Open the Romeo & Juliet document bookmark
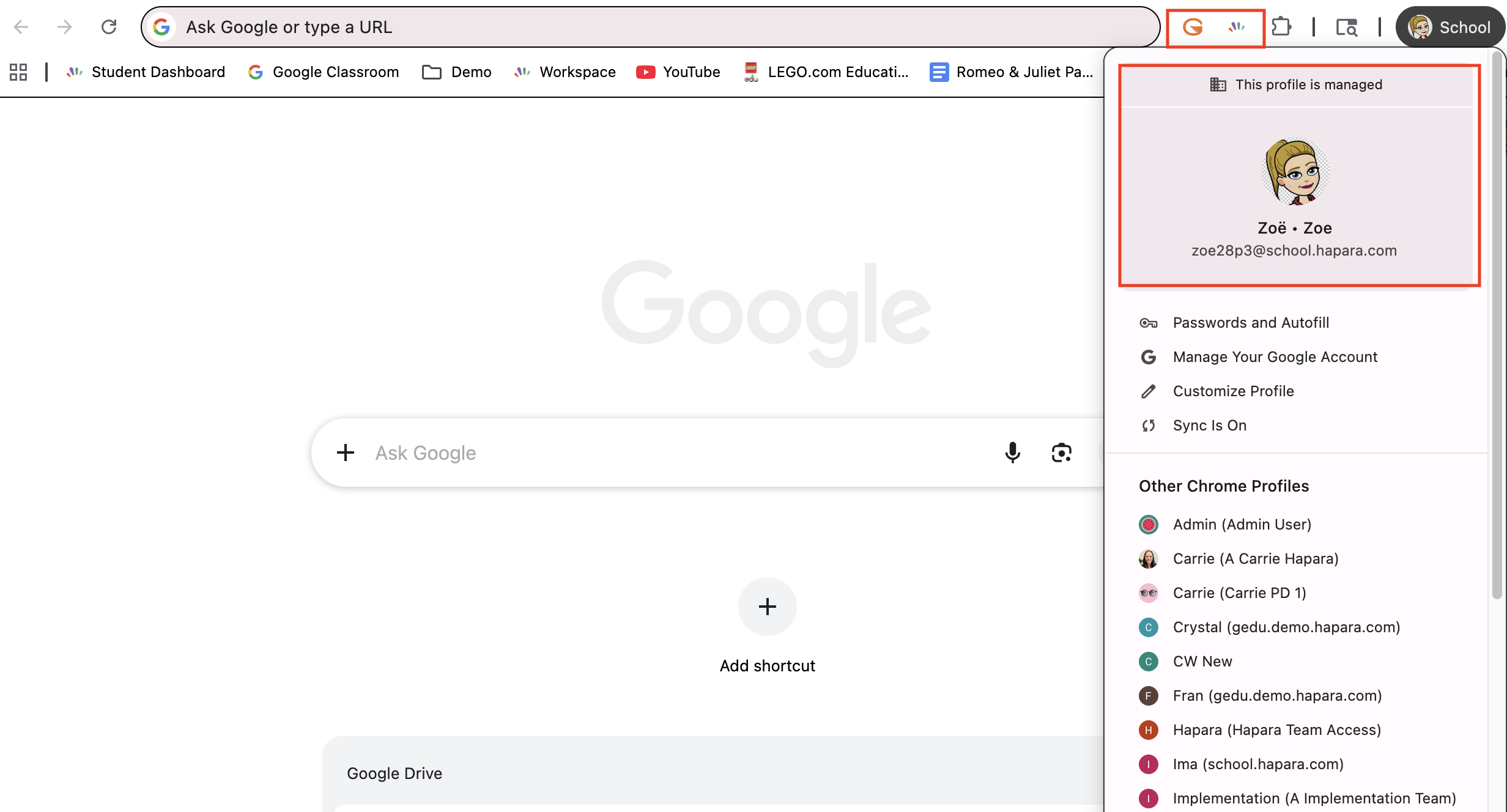The height and width of the screenshot is (812, 1507). click(x=1012, y=72)
